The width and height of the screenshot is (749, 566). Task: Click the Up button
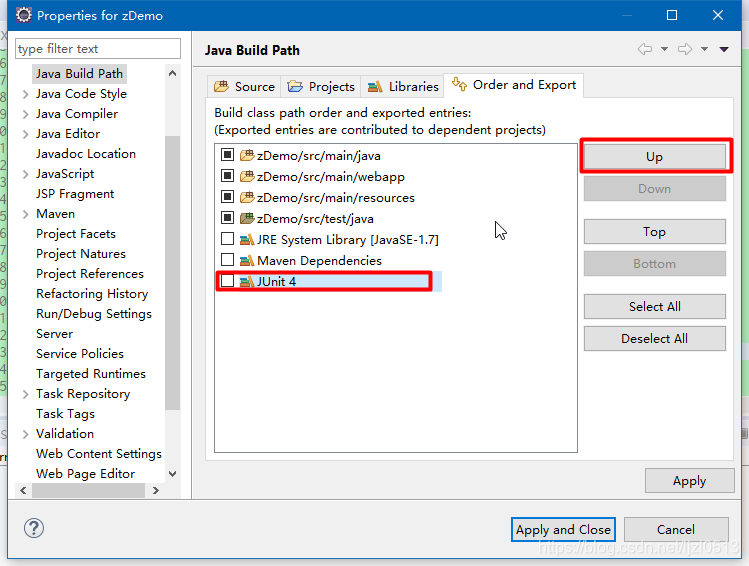[x=654, y=157]
